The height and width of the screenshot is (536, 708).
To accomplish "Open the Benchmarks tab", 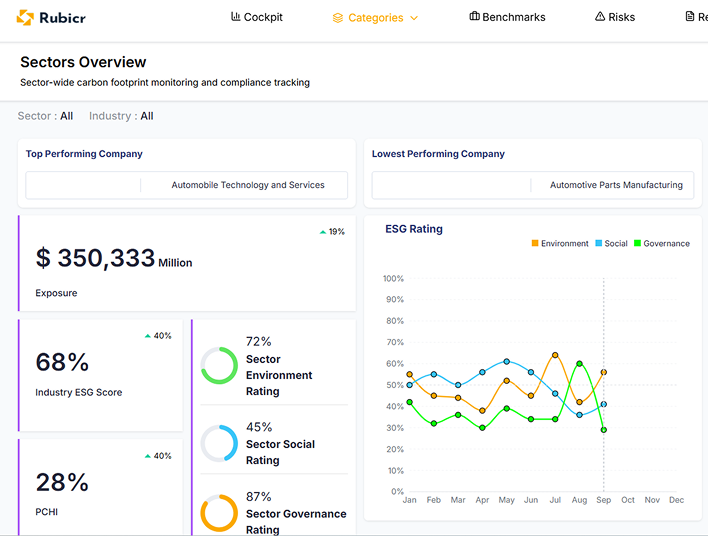I will point(513,17).
